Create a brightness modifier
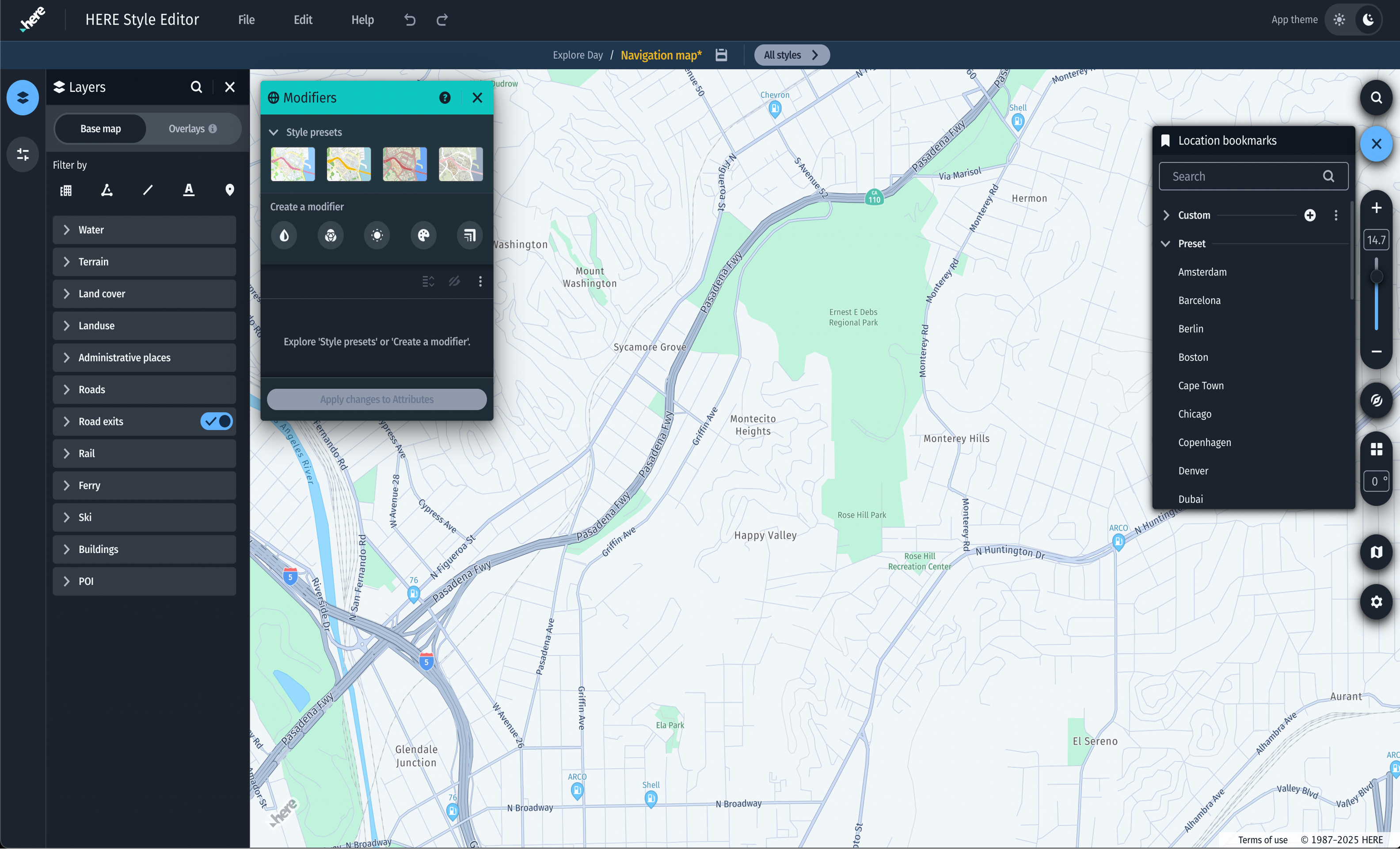 click(376, 235)
